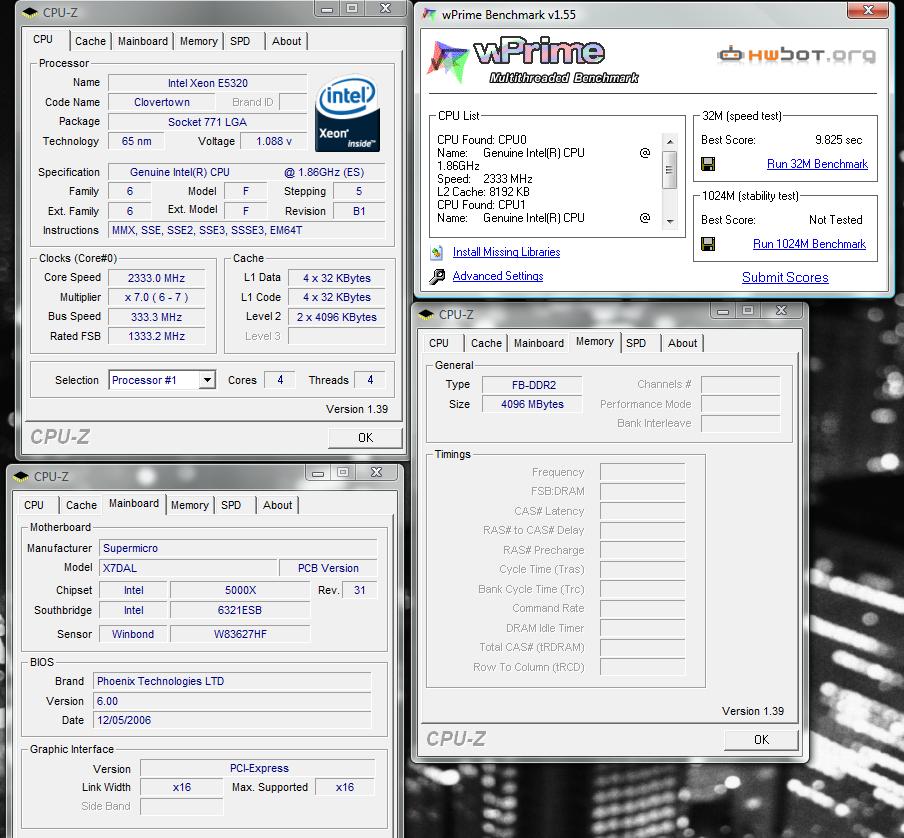Click the BIOS Date value 12/05/2006
Viewport: 904px width, 838px height.
point(232,720)
